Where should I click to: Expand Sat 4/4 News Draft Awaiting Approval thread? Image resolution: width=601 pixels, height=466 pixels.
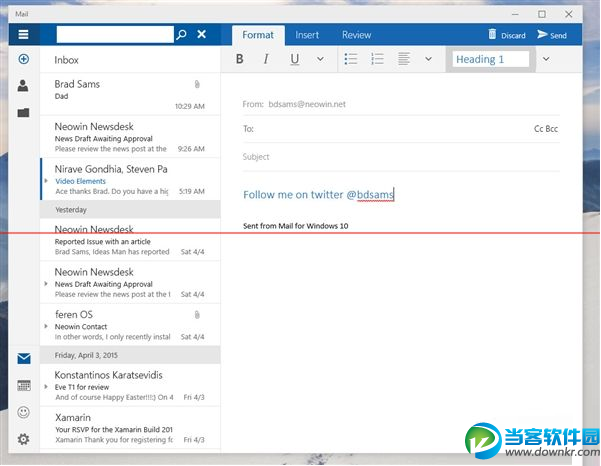(x=46, y=284)
